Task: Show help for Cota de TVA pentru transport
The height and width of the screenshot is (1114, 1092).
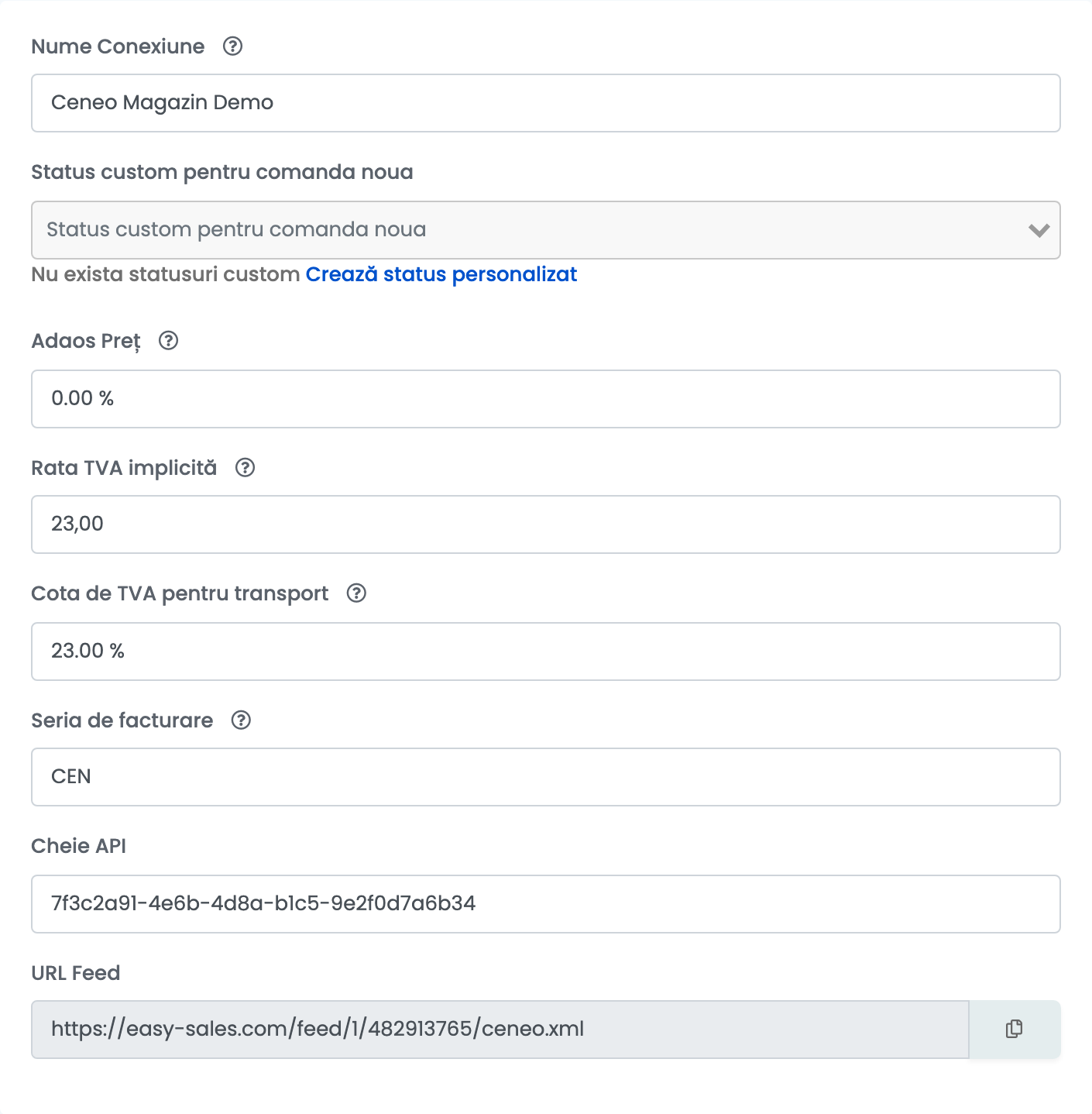Action: coord(356,593)
